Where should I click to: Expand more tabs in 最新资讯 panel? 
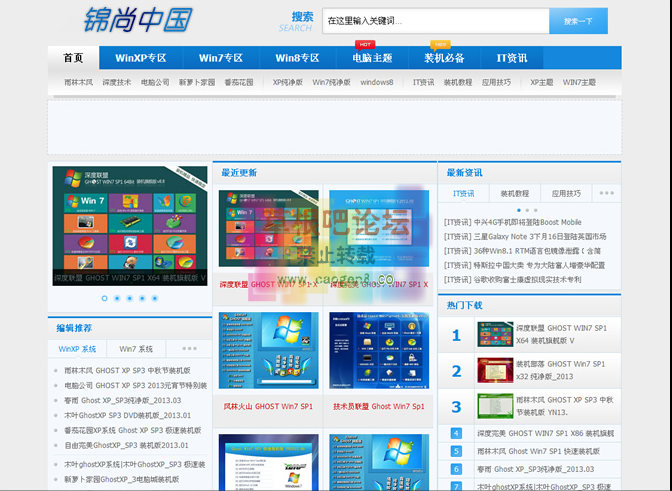tap(606, 194)
